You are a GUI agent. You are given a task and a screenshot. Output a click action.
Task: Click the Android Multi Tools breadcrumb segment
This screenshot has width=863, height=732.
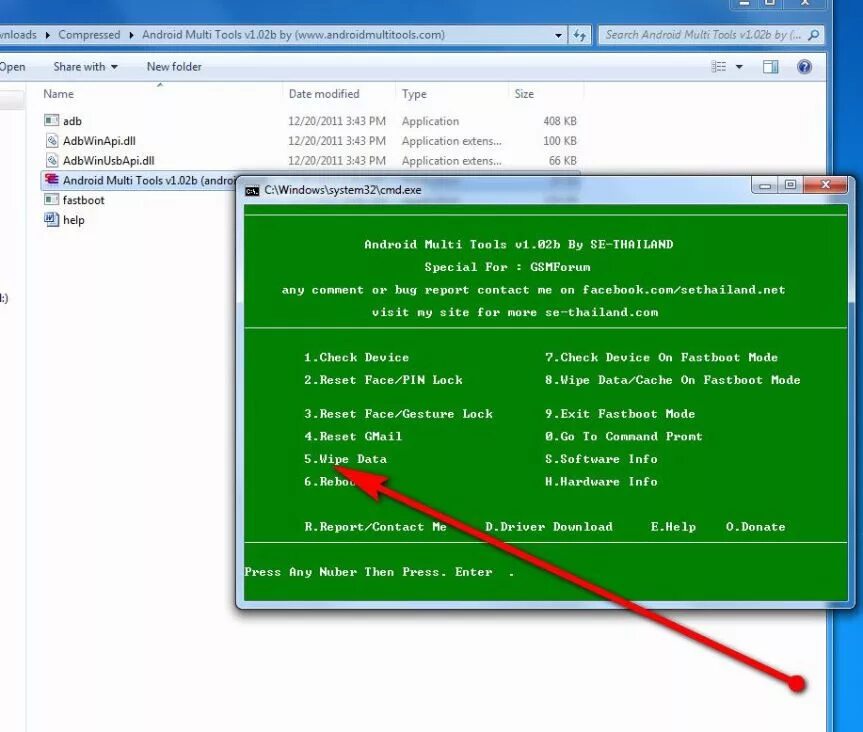293,35
